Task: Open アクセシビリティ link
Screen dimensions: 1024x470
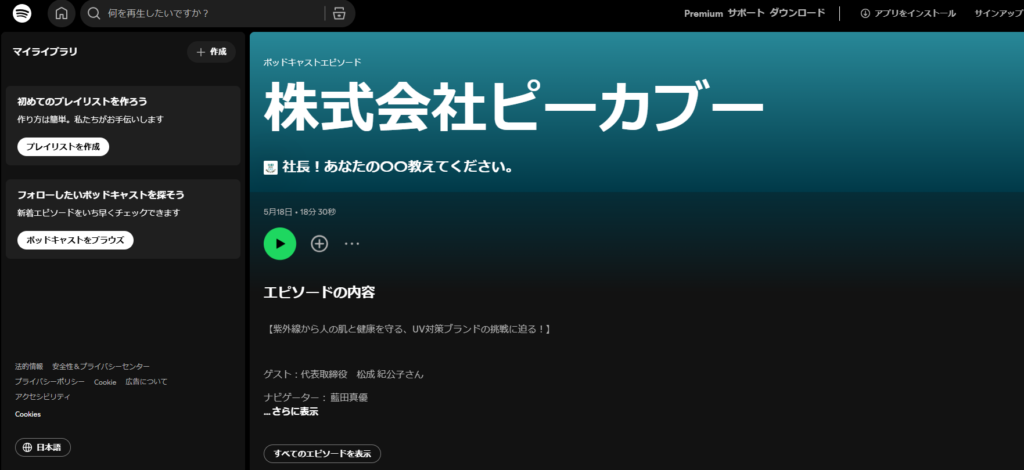Action: [x=42, y=397]
